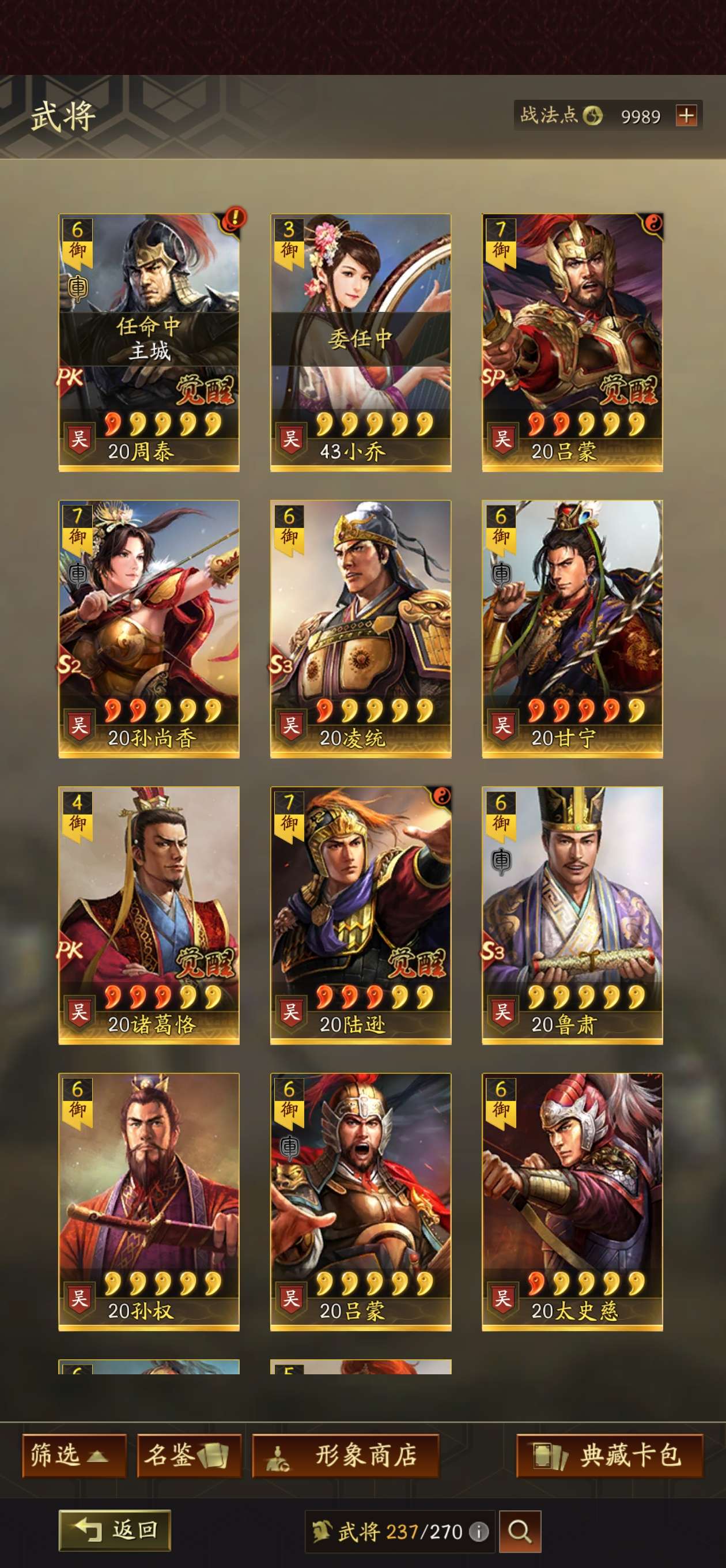
Task: Click the yin-yang badge on SP 吕蒙 card
Action: coord(653,224)
